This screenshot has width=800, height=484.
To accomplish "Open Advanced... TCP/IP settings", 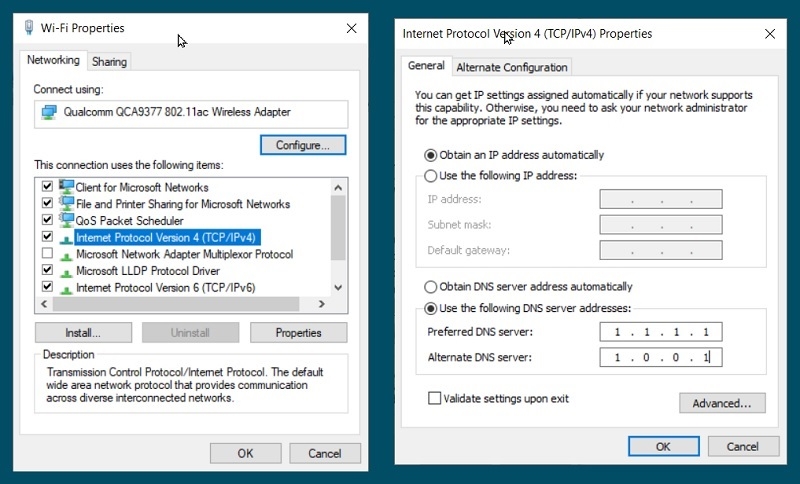I will coord(721,403).
